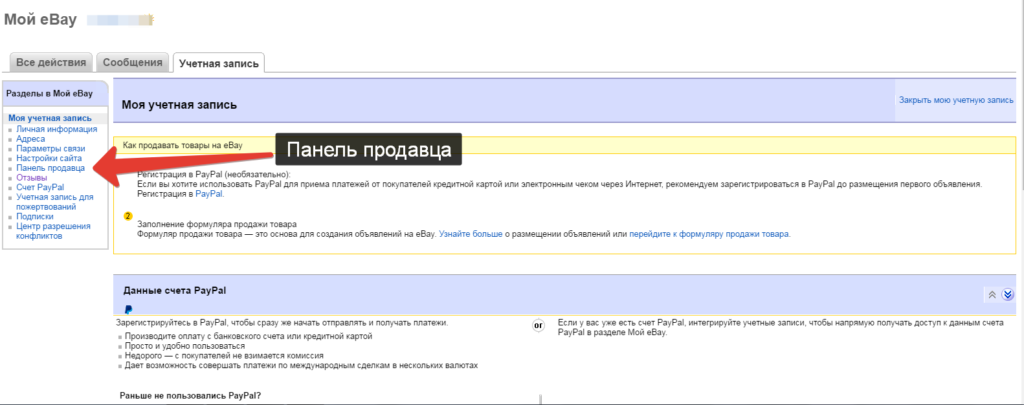Open Узнайте больше link
This screenshot has height=405, width=1024.
[x=470, y=233]
